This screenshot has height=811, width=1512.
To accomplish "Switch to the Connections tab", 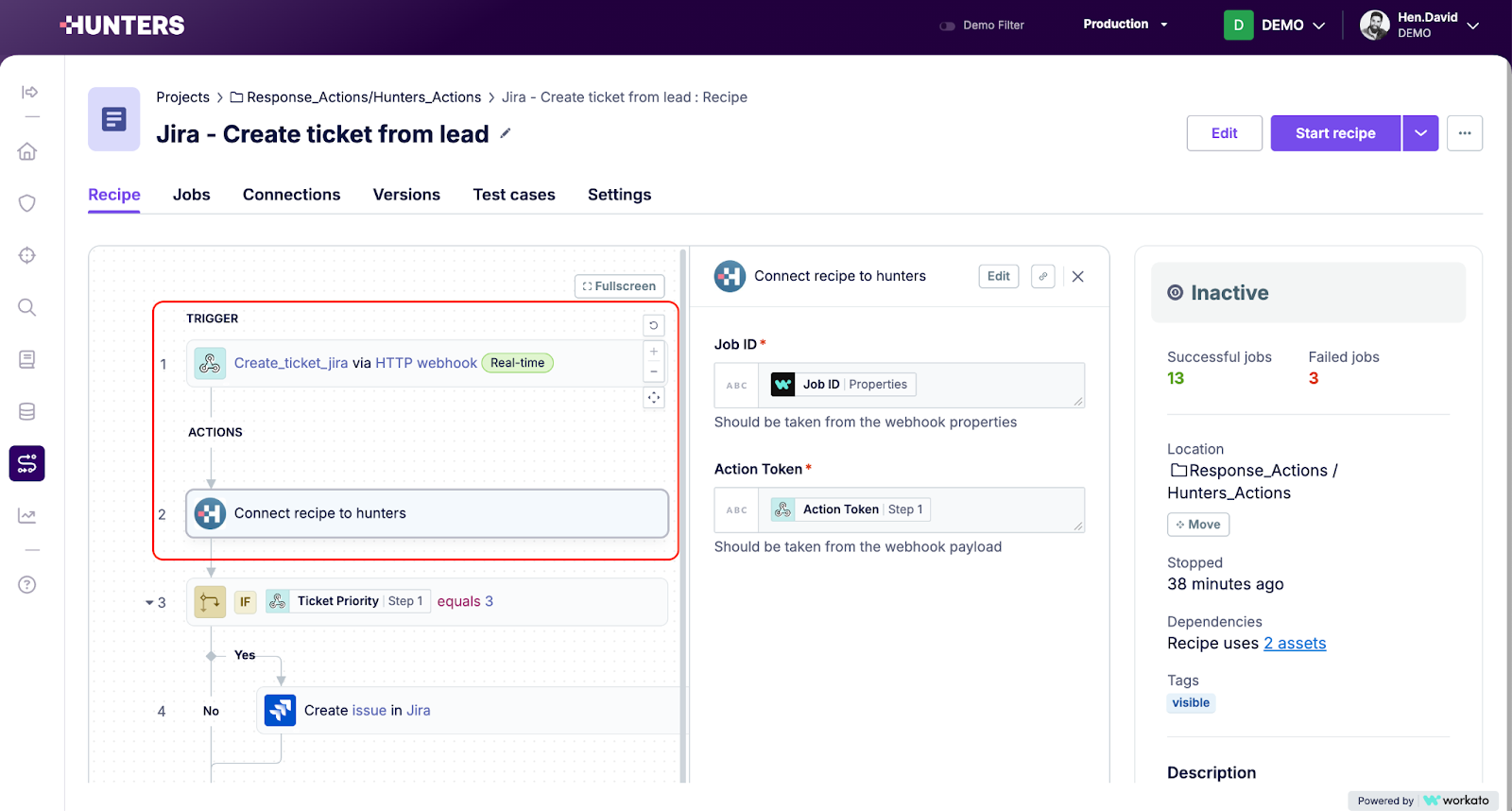I will (291, 195).
